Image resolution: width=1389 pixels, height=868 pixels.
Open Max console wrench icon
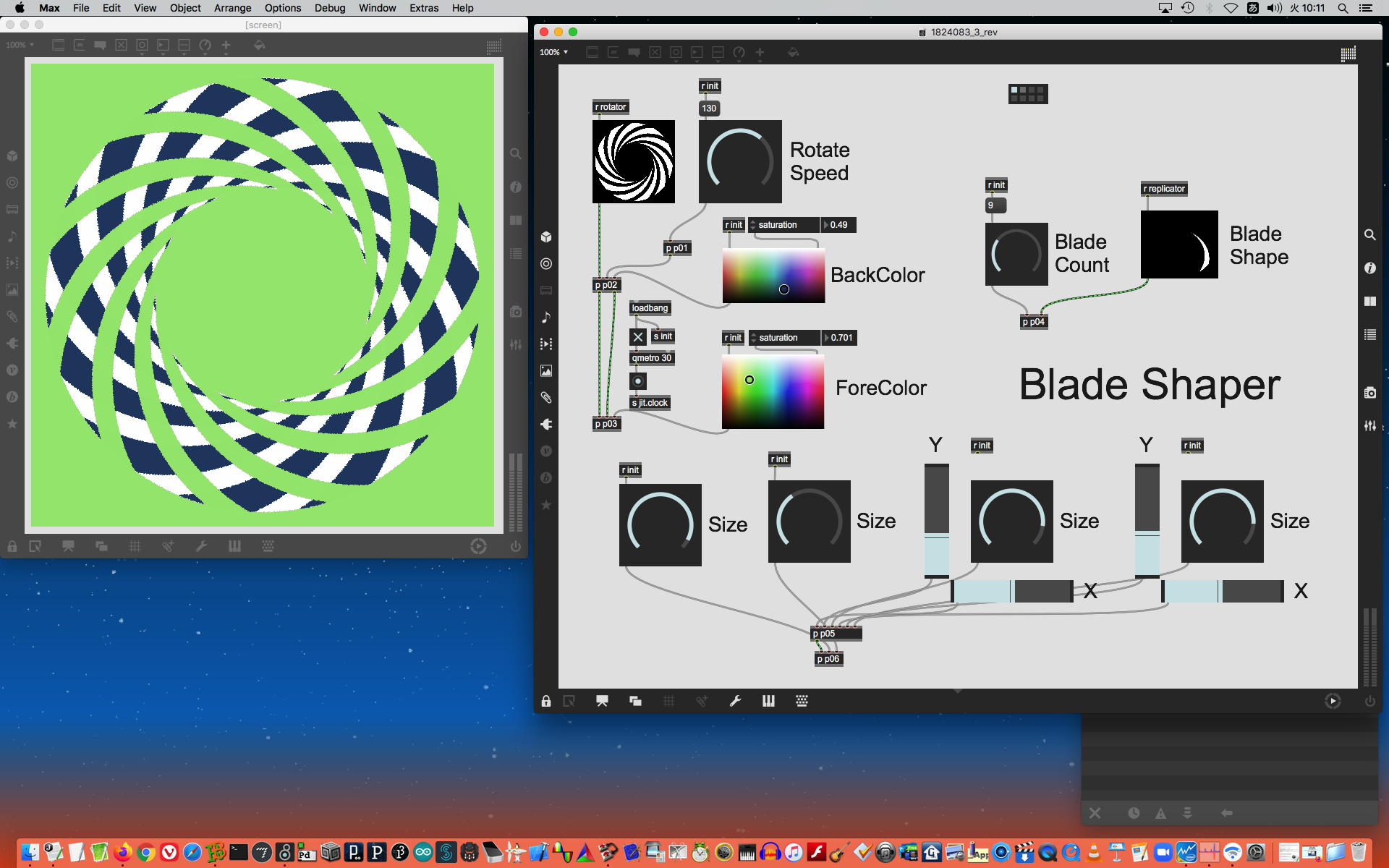tap(735, 701)
